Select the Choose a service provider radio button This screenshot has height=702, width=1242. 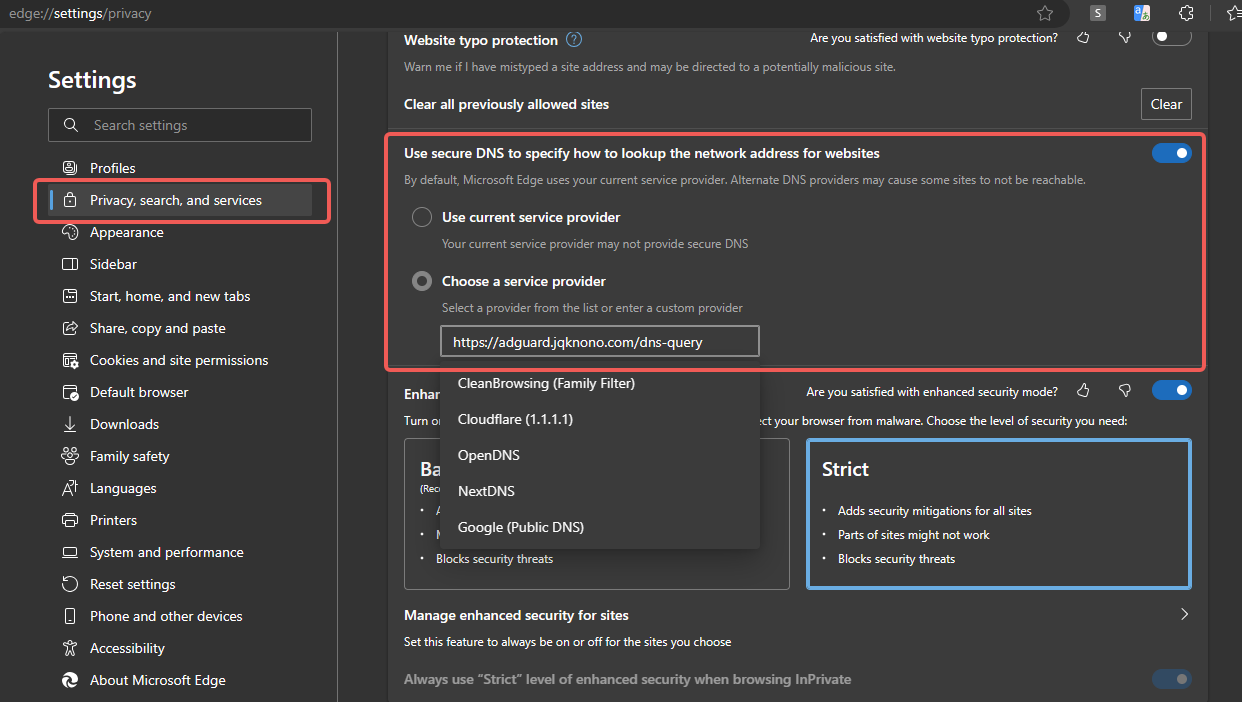pyautogui.click(x=422, y=281)
